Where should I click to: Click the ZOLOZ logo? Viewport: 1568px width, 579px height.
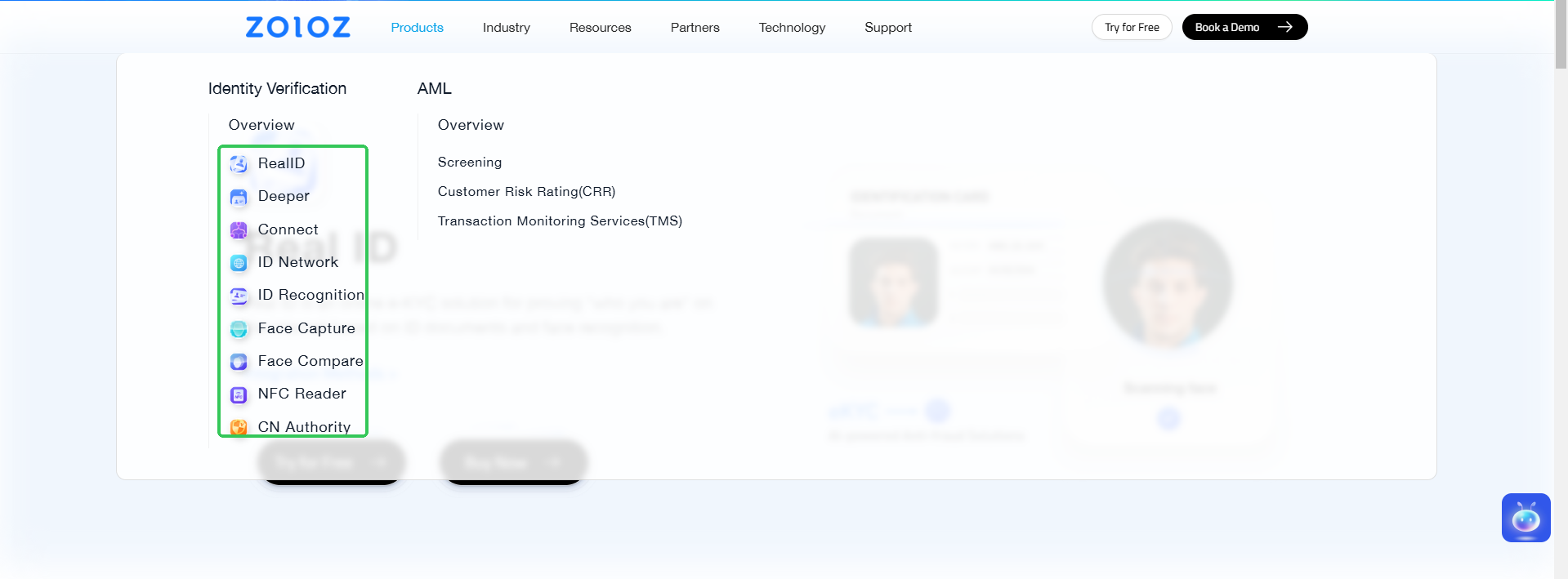click(298, 27)
